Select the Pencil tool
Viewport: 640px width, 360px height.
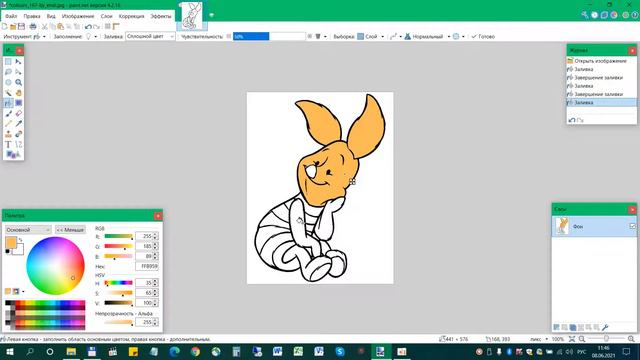tap(8, 124)
